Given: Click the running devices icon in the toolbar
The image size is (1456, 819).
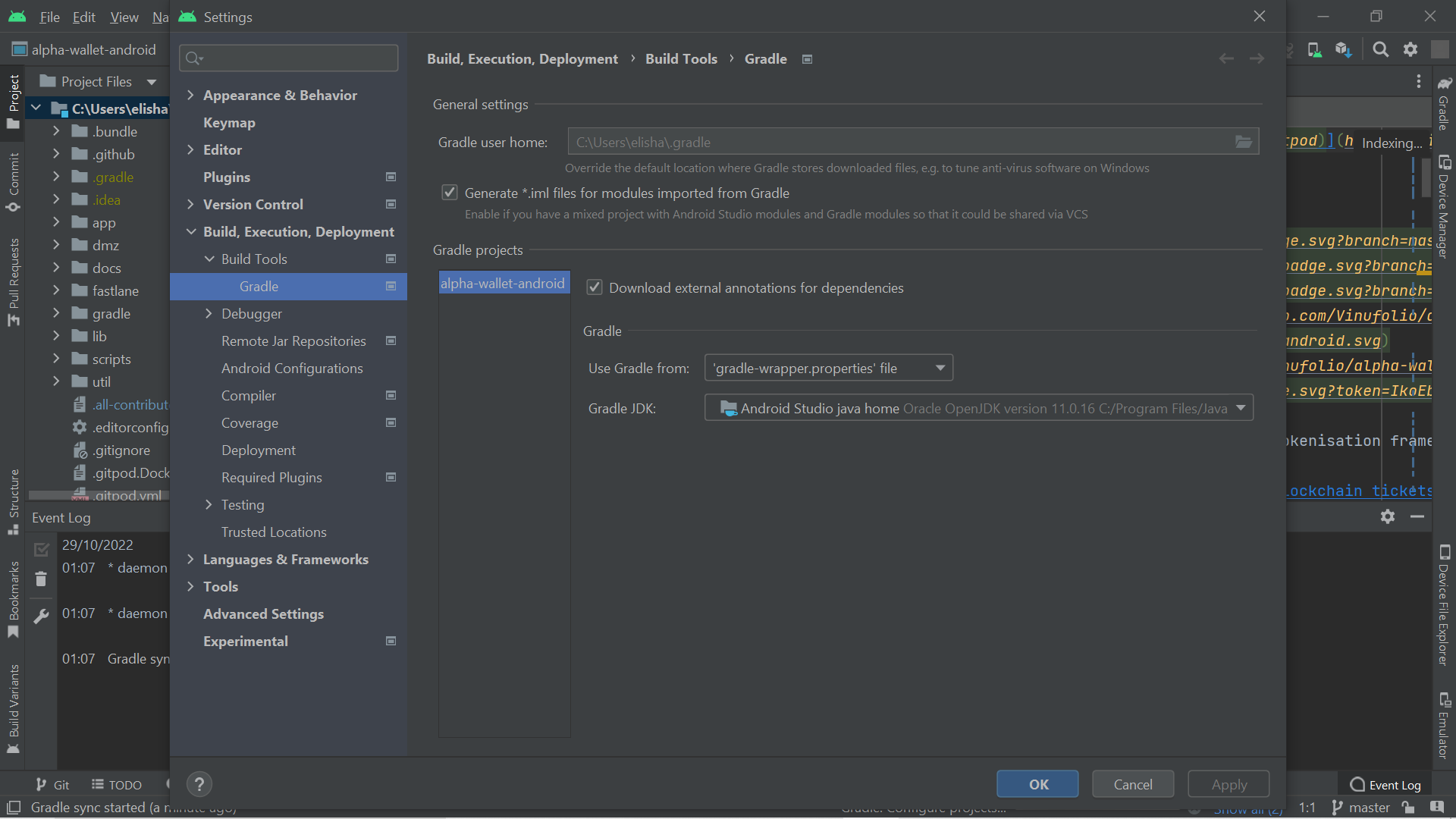Looking at the screenshot, I should (1314, 49).
